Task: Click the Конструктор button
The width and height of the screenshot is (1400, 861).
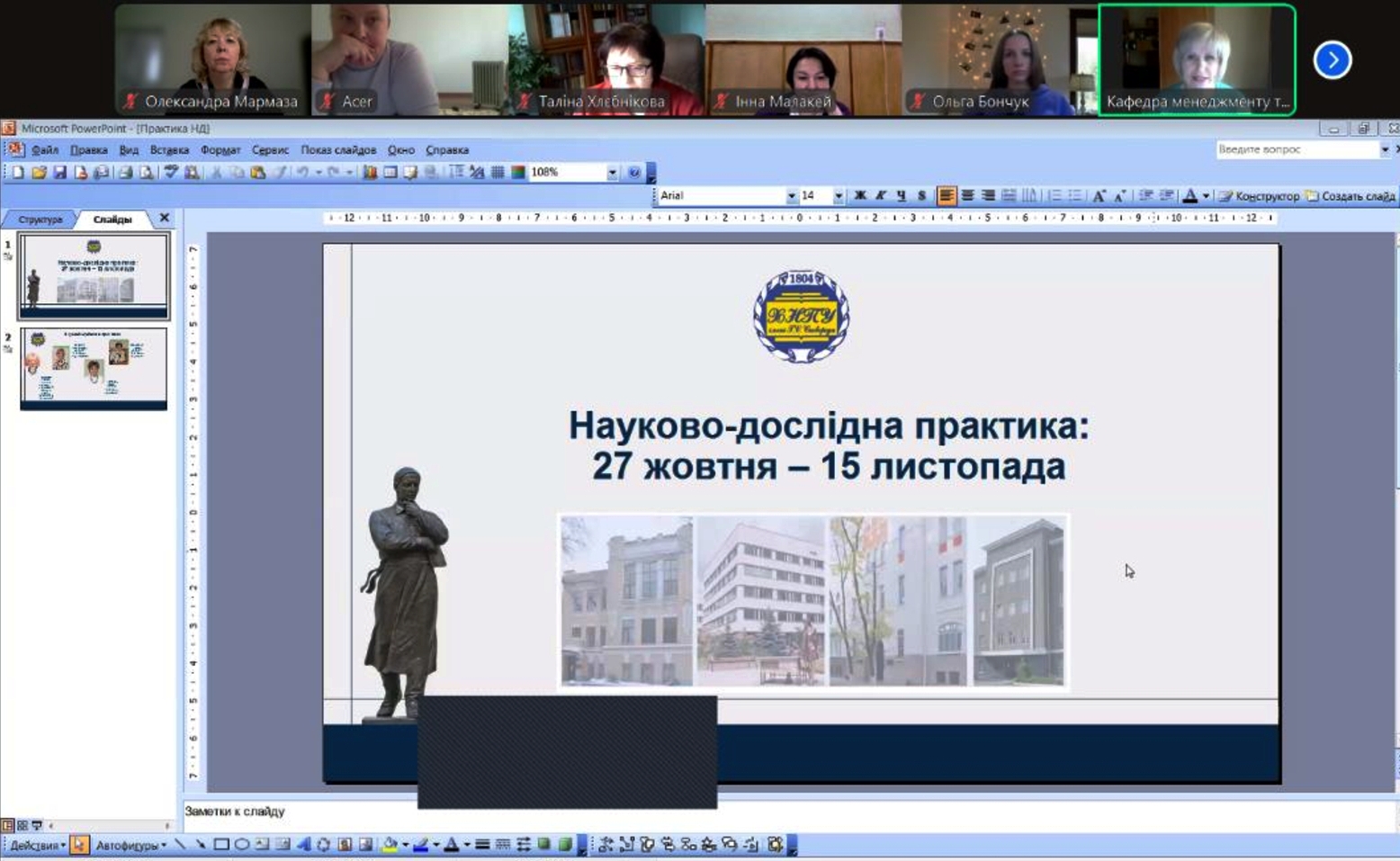Action: (1260, 196)
